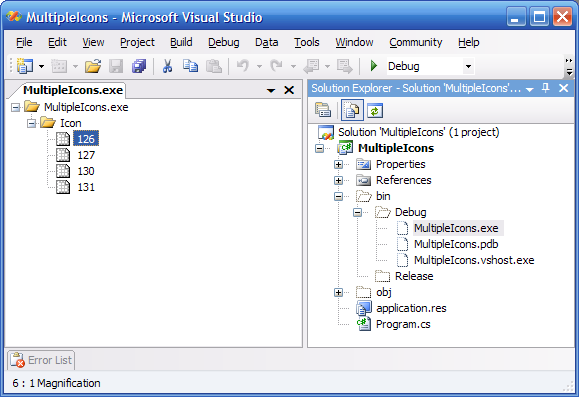Open the Build menu

[181, 42]
